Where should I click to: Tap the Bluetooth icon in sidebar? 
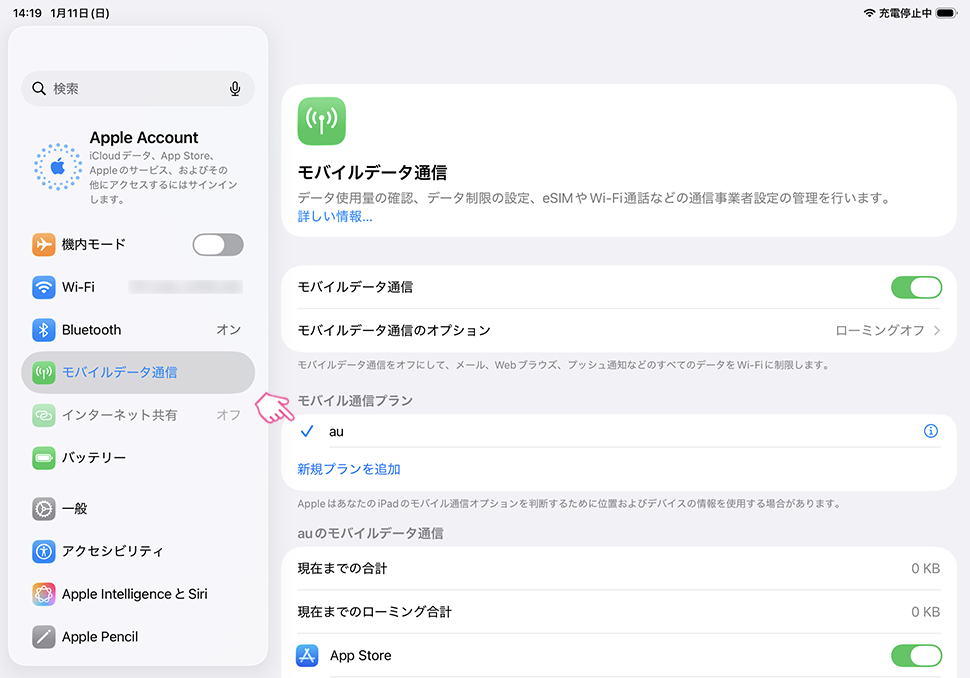[43, 330]
